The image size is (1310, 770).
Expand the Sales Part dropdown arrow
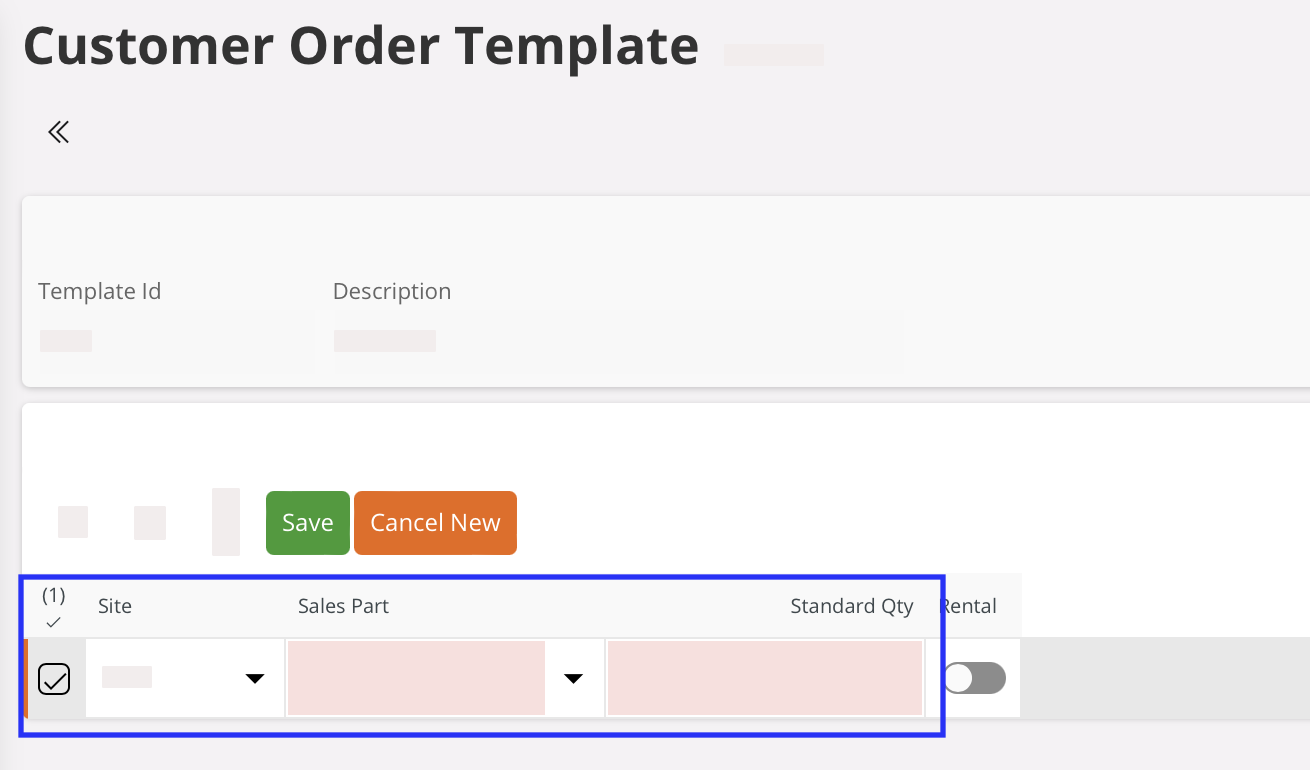click(x=573, y=679)
